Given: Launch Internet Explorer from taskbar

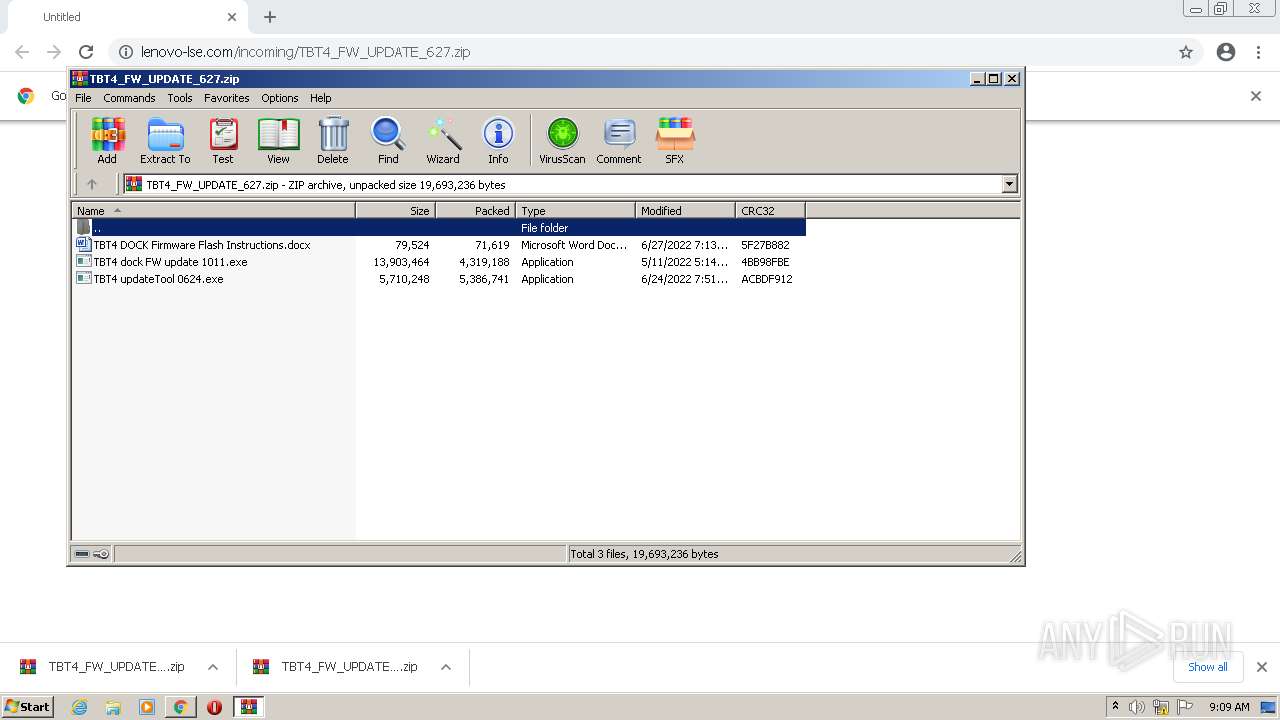Looking at the screenshot, I should tap(79, 707).
